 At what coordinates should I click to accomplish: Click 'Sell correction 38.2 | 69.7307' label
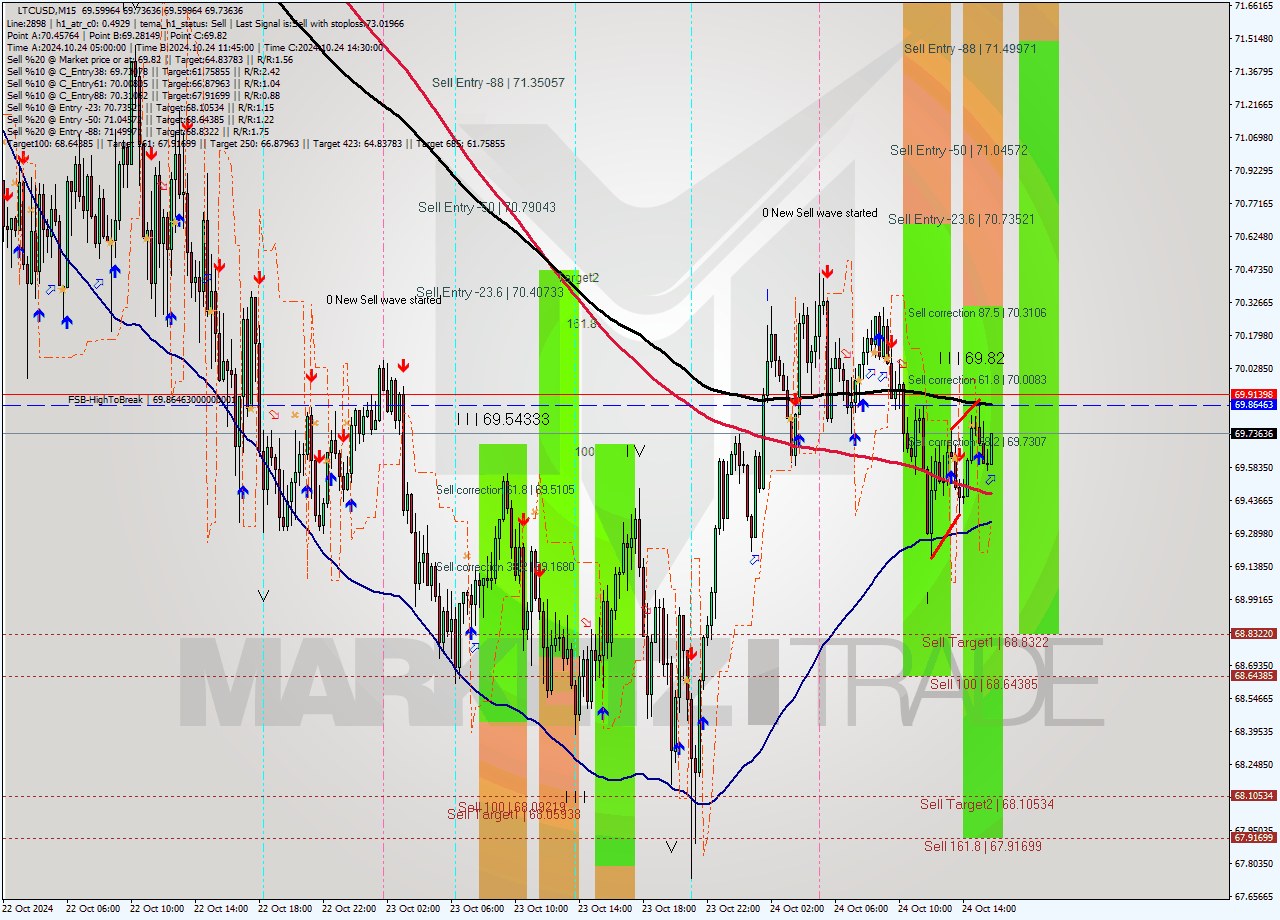point(977,441)
